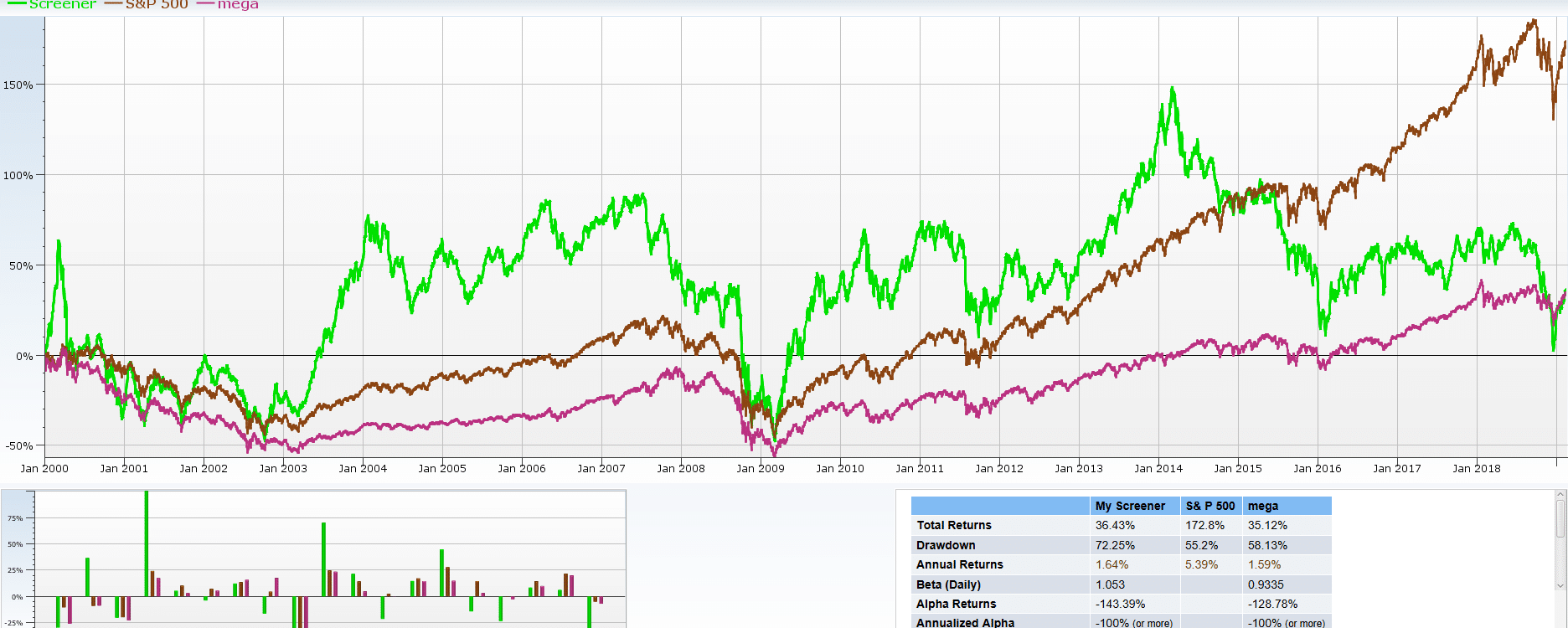
Task: Click the pink mega legend entry
Action: pyautogui.click(x=227, y=4)
